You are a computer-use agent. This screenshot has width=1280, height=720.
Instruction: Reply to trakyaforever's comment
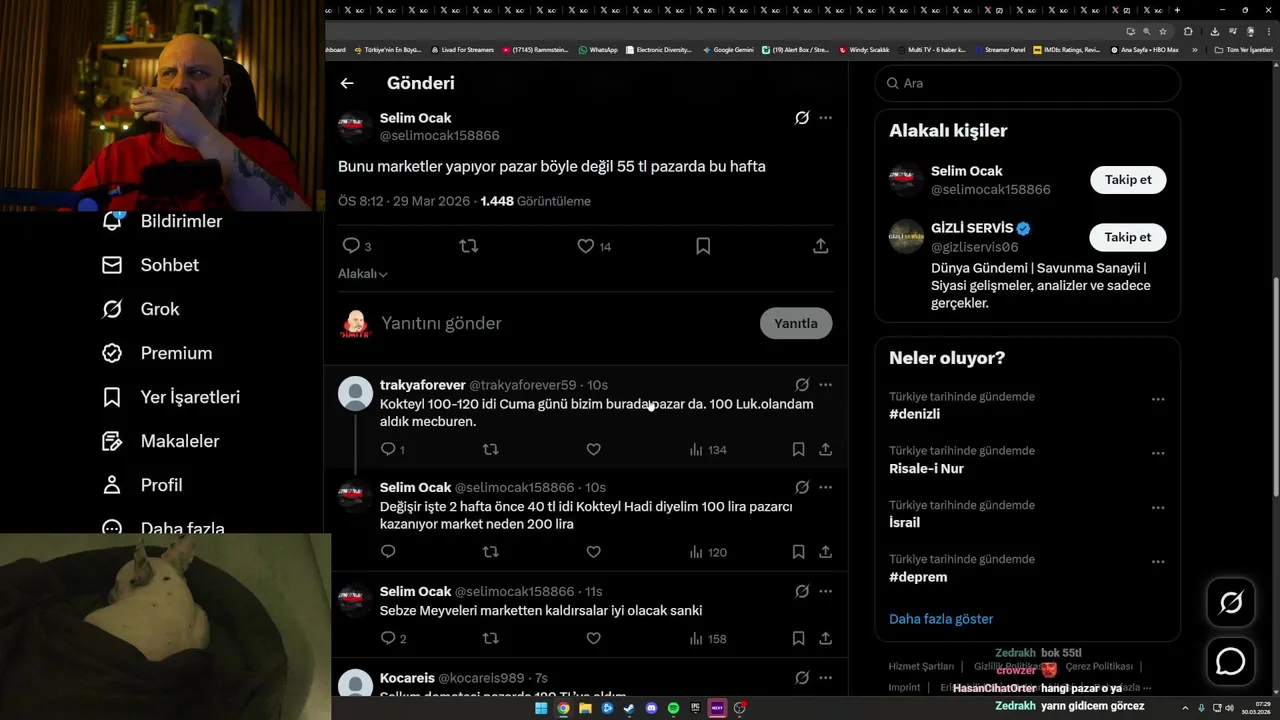pyautogui.click(x=388, y=450)
